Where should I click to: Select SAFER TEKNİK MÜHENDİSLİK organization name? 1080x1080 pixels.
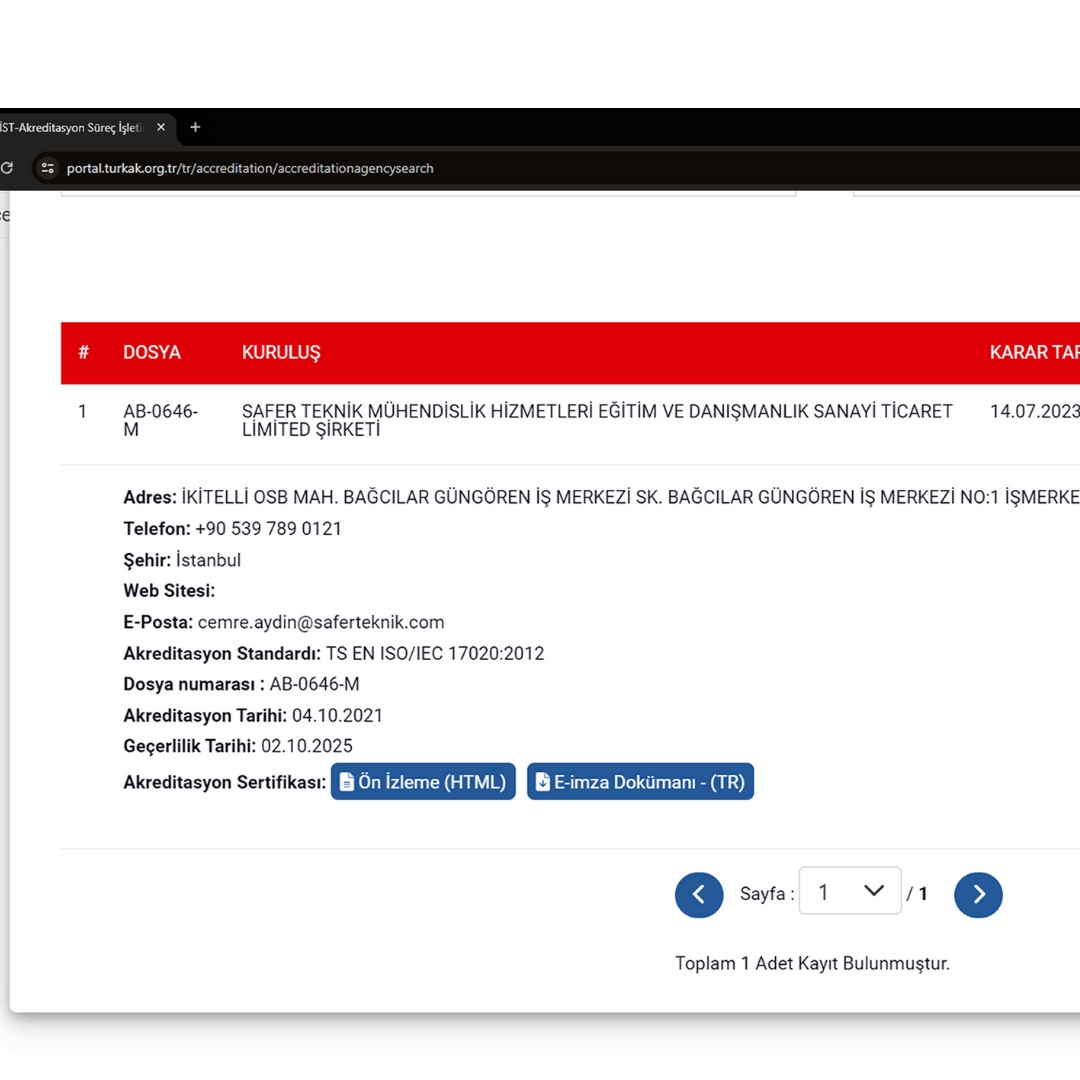pyautogui.click(x=596, y=420)
